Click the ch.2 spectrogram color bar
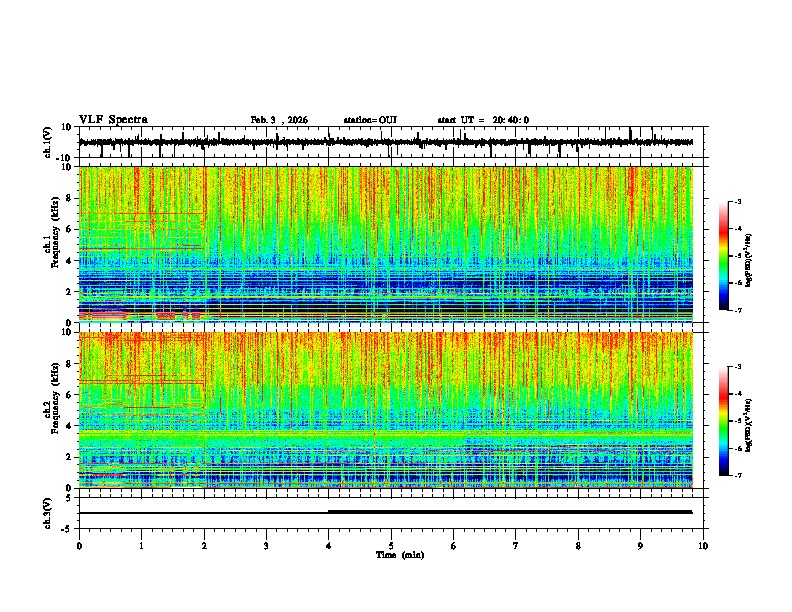792x612 pixels. (x=723, y=421)
